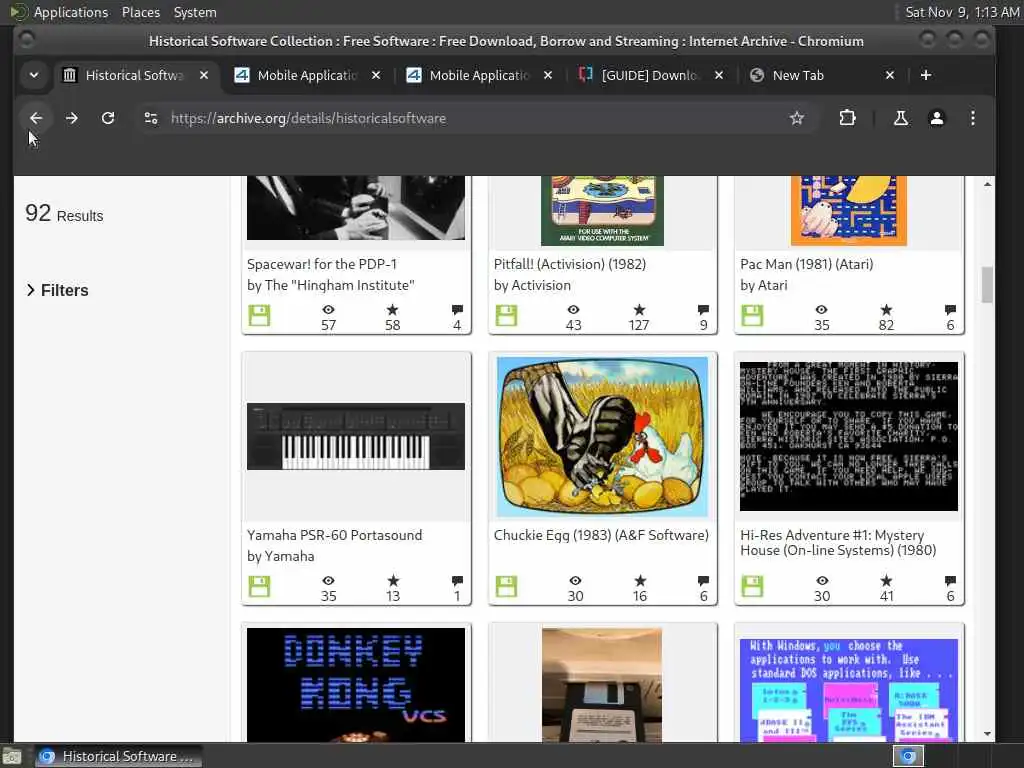Click the Mystery House screenshot thumbnail

[849, 436]
